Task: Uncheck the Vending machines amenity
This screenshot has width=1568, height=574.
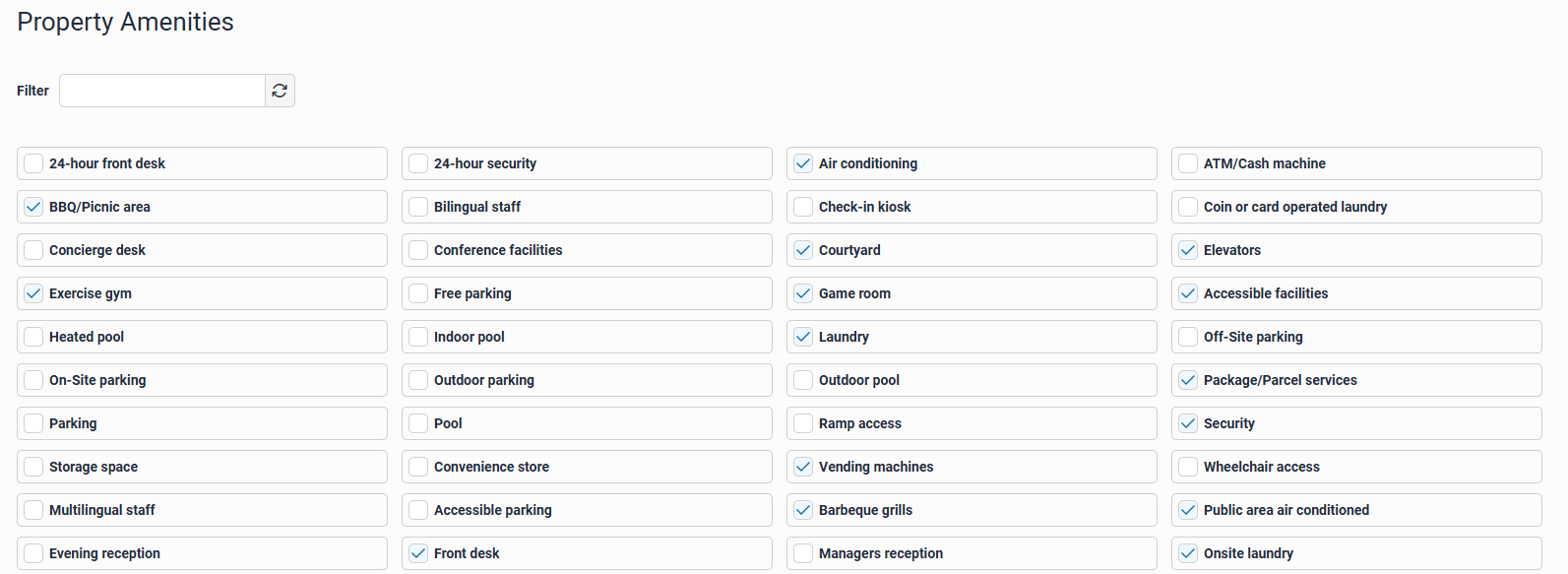Action: coord(803,467)
